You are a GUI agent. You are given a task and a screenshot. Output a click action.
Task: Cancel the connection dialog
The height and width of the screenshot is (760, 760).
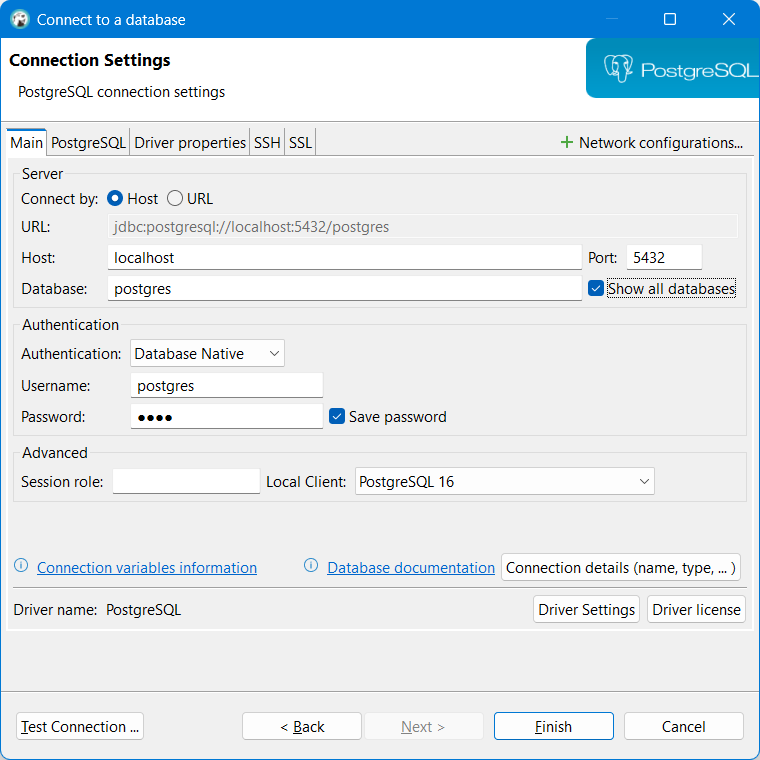683,726
